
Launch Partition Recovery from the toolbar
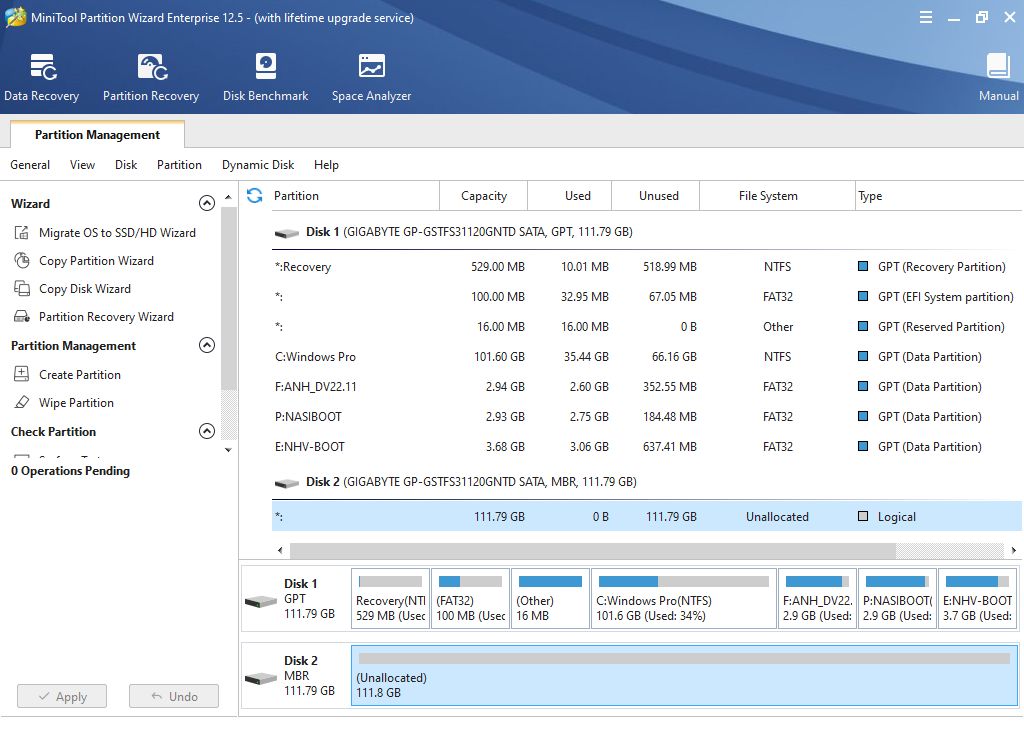click(151, 77)
